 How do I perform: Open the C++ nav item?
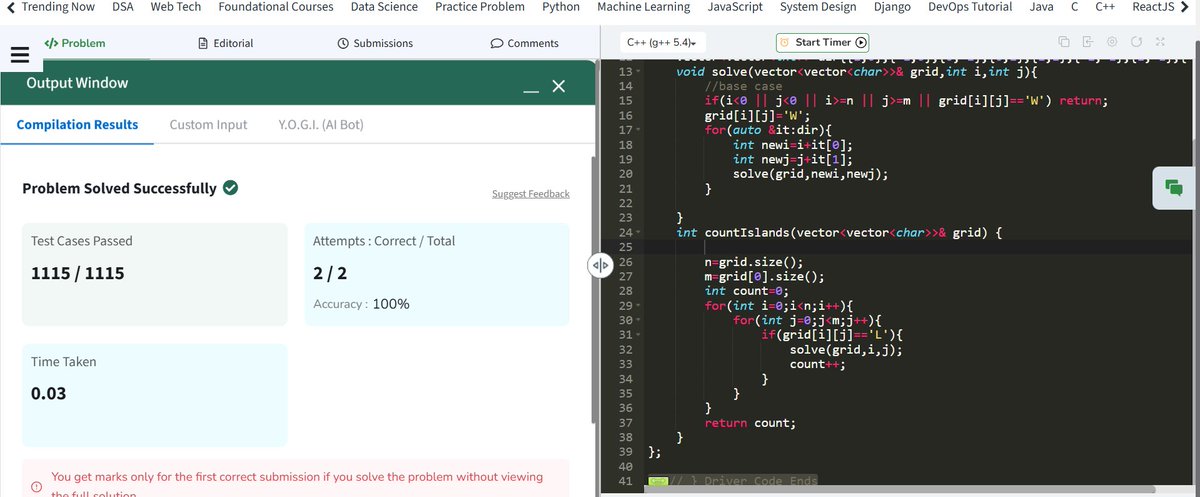(1105, 7)
